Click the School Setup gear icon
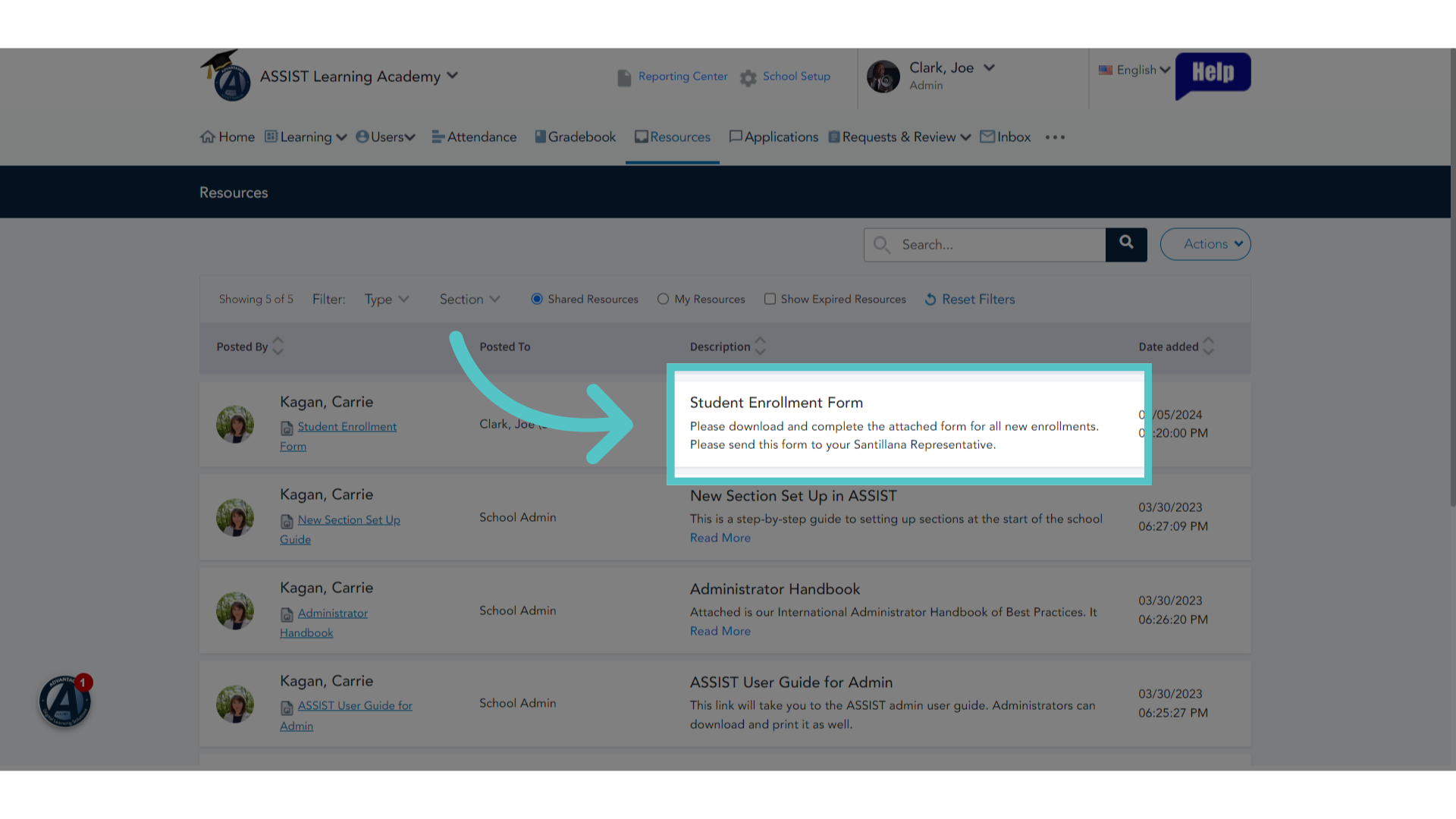The image size is (1456, 819). (x=748, y=77)
